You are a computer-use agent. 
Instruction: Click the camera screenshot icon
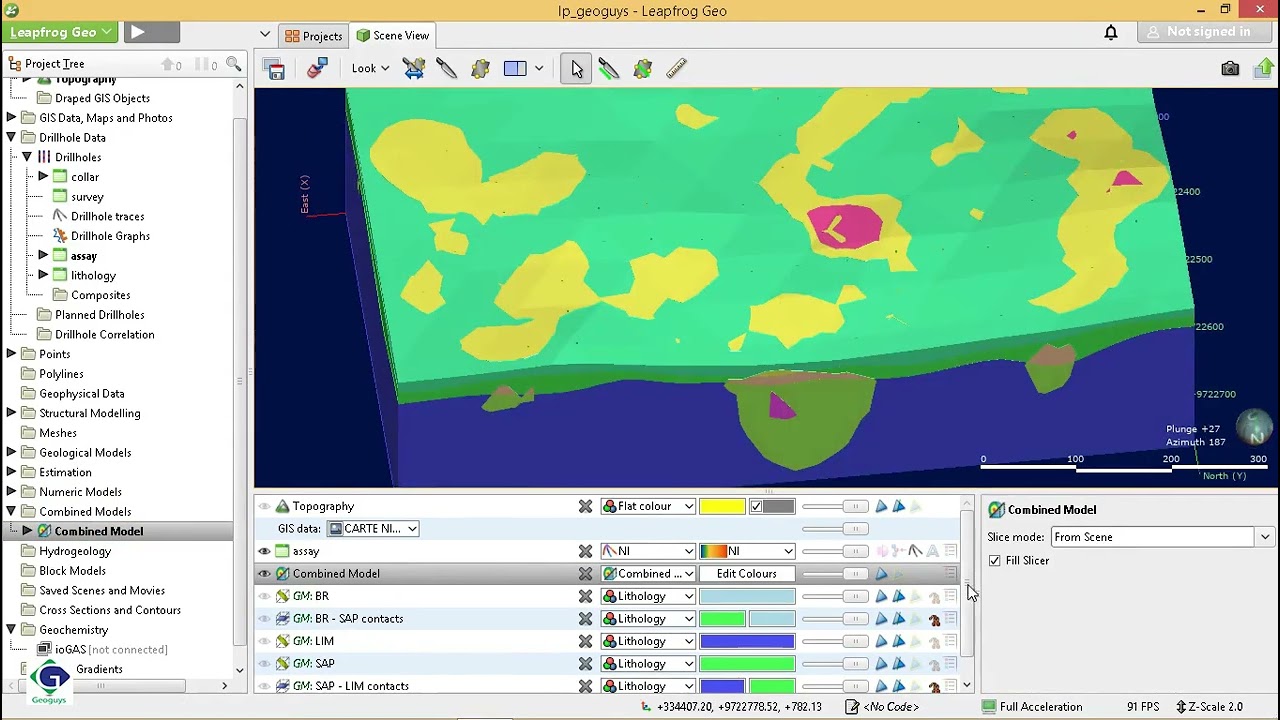(1230, 68)
